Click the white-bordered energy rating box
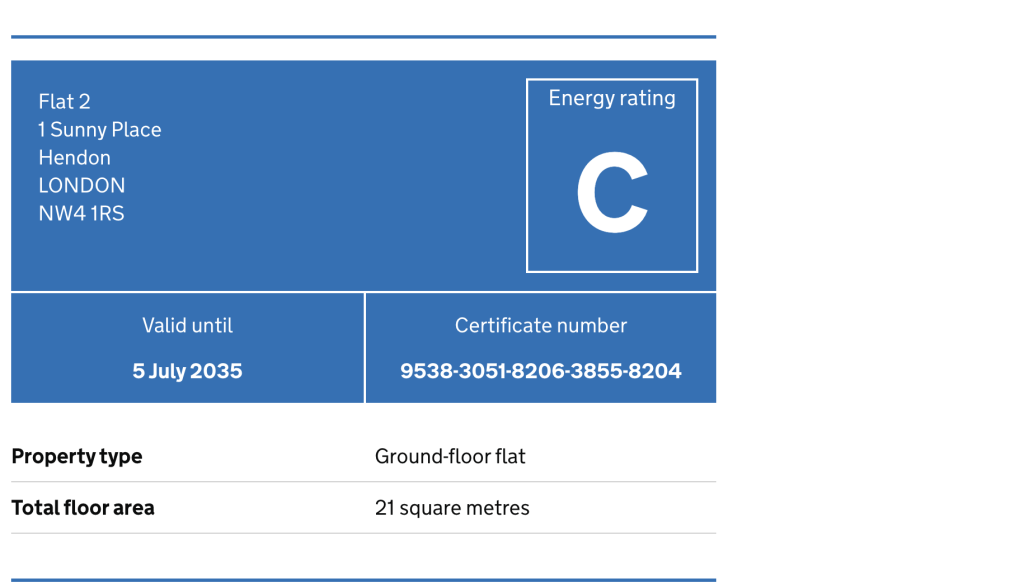The width and height of the screenshot is (1024, 583). 612,176
